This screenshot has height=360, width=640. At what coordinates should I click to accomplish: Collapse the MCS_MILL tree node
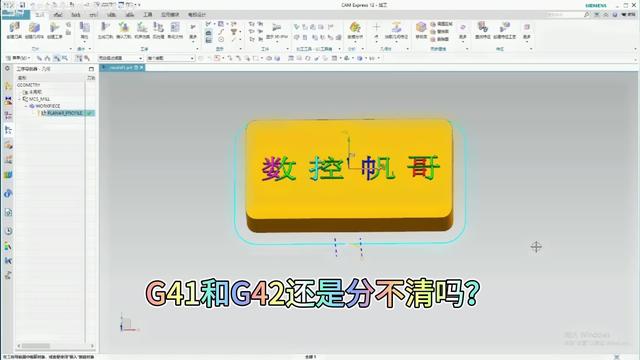coord(20,99)
